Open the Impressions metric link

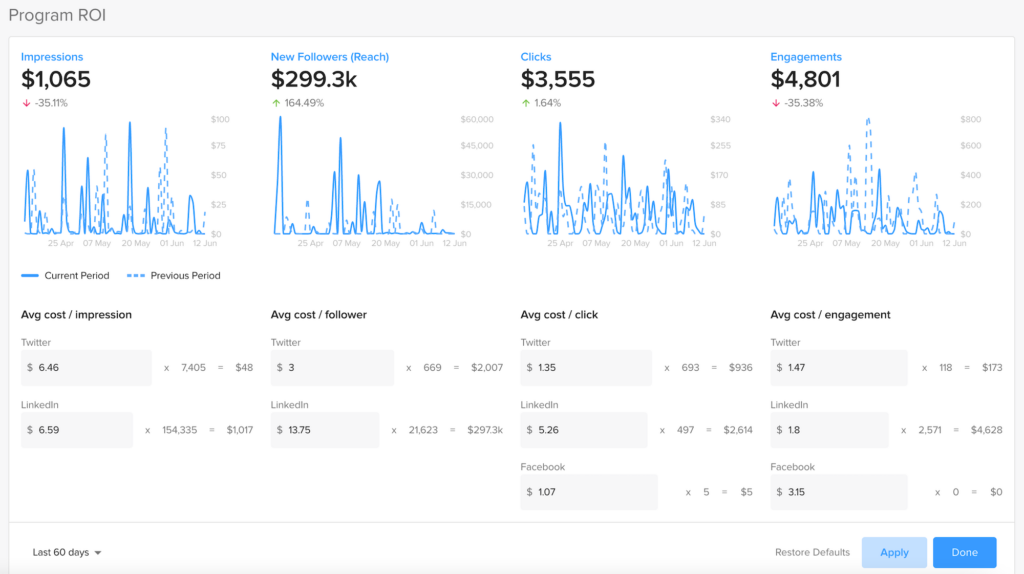[52, 57]
